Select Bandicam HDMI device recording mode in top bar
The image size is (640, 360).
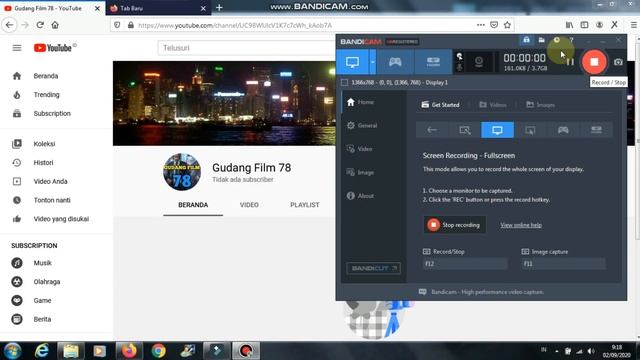click(433, 62)
